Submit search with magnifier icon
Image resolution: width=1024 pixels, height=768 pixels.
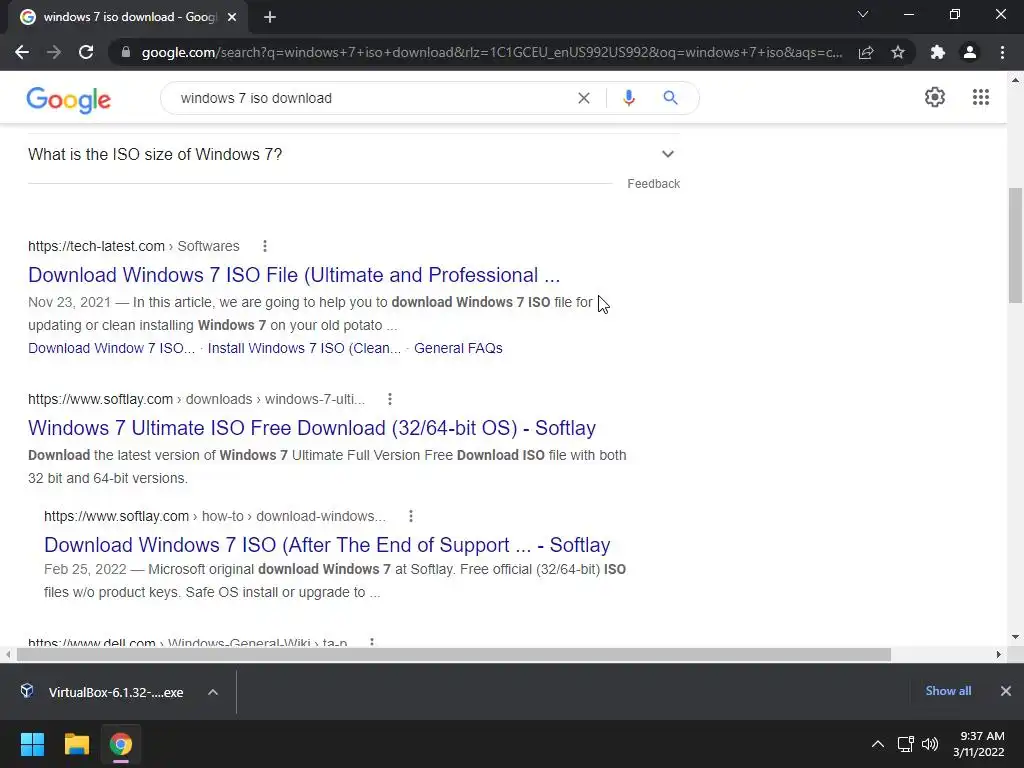coord(670,98)
